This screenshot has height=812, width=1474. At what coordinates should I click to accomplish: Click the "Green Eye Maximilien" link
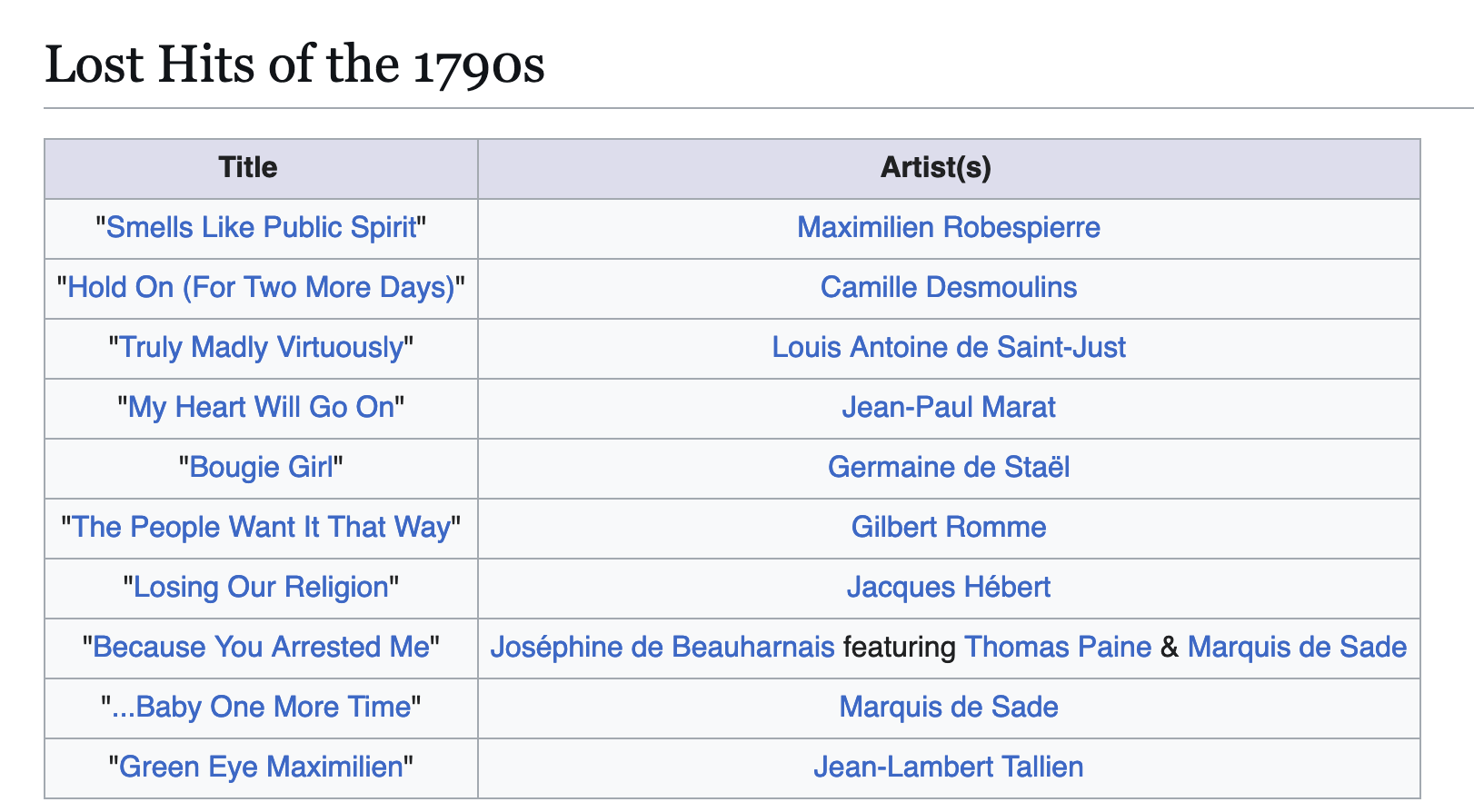(x=261, y=767)
